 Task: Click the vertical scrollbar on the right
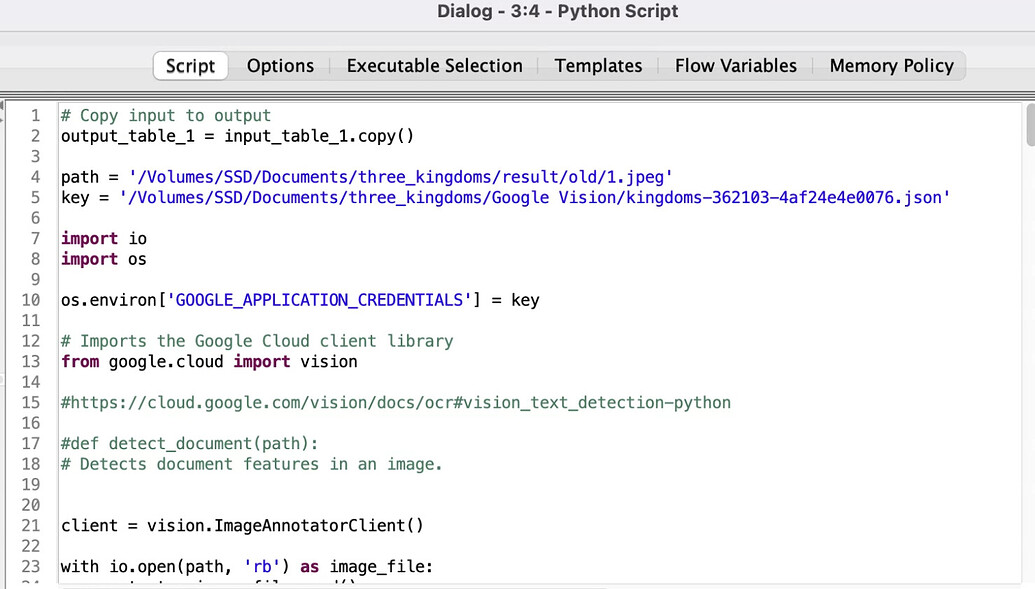coord(1028,125)
